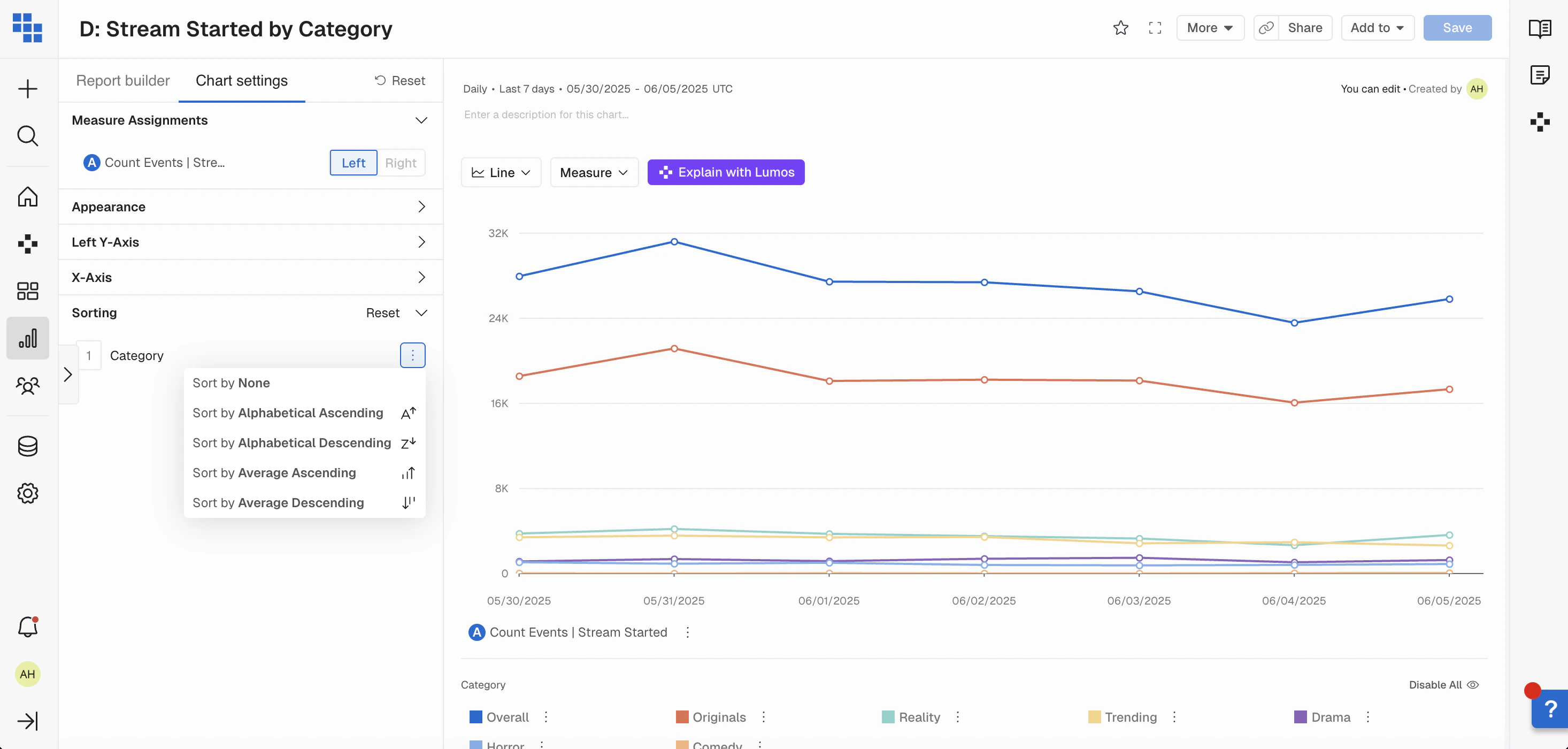The width and height of the screenshot is (1568, 749).
Task: Click the Originals legend color swatch
Action: click(x=682, y=717)
